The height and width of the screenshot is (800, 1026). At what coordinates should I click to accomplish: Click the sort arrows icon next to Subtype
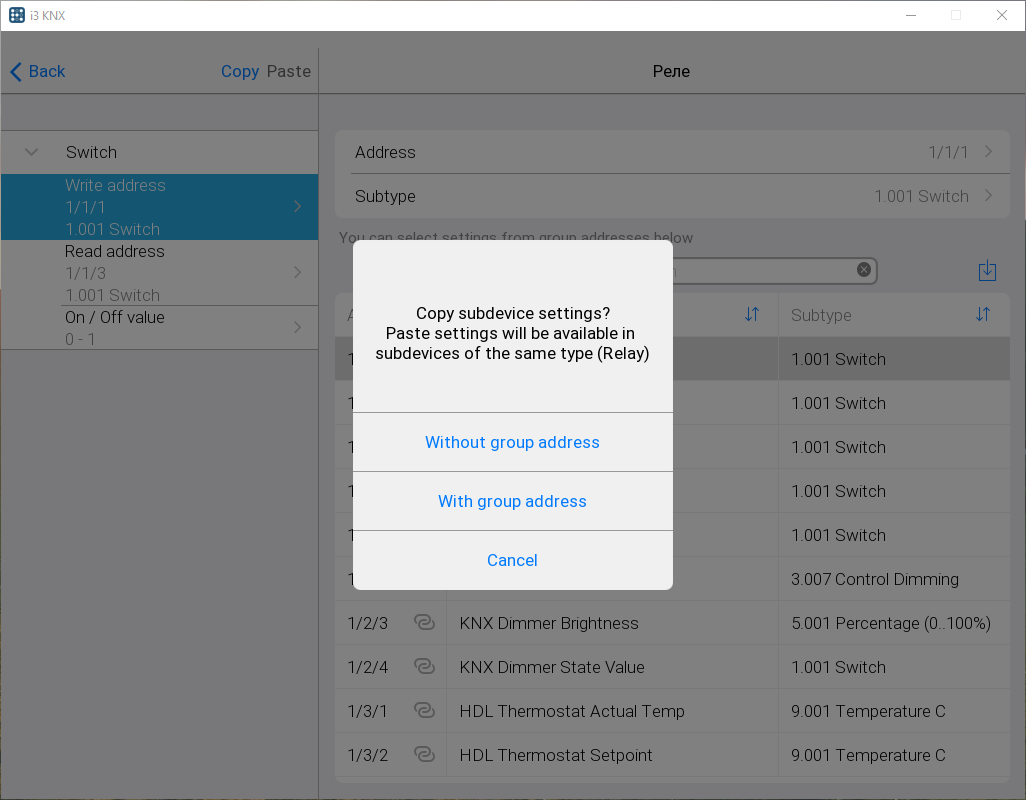point(983,315)
